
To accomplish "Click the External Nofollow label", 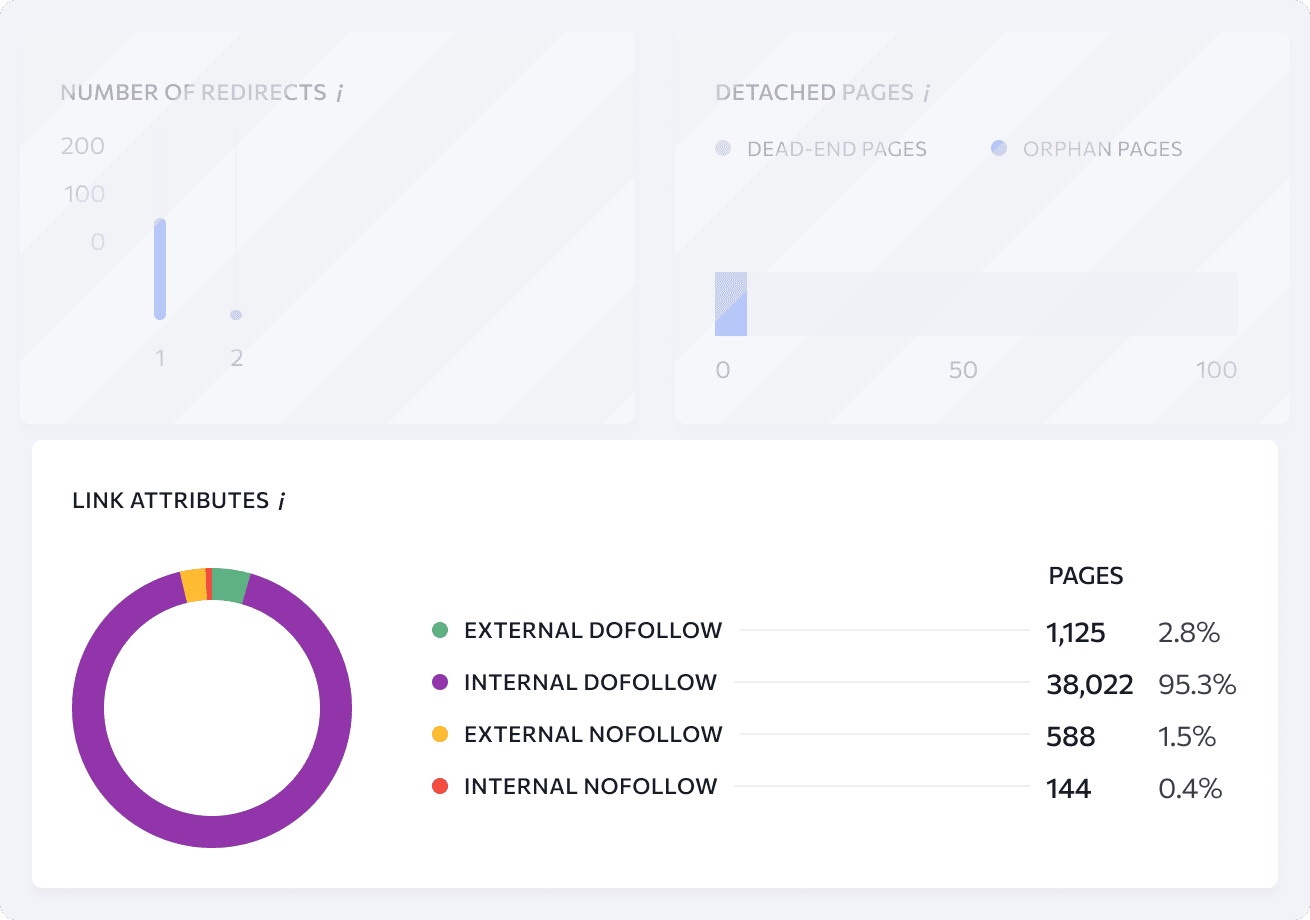I will click(x=593, y=735).
